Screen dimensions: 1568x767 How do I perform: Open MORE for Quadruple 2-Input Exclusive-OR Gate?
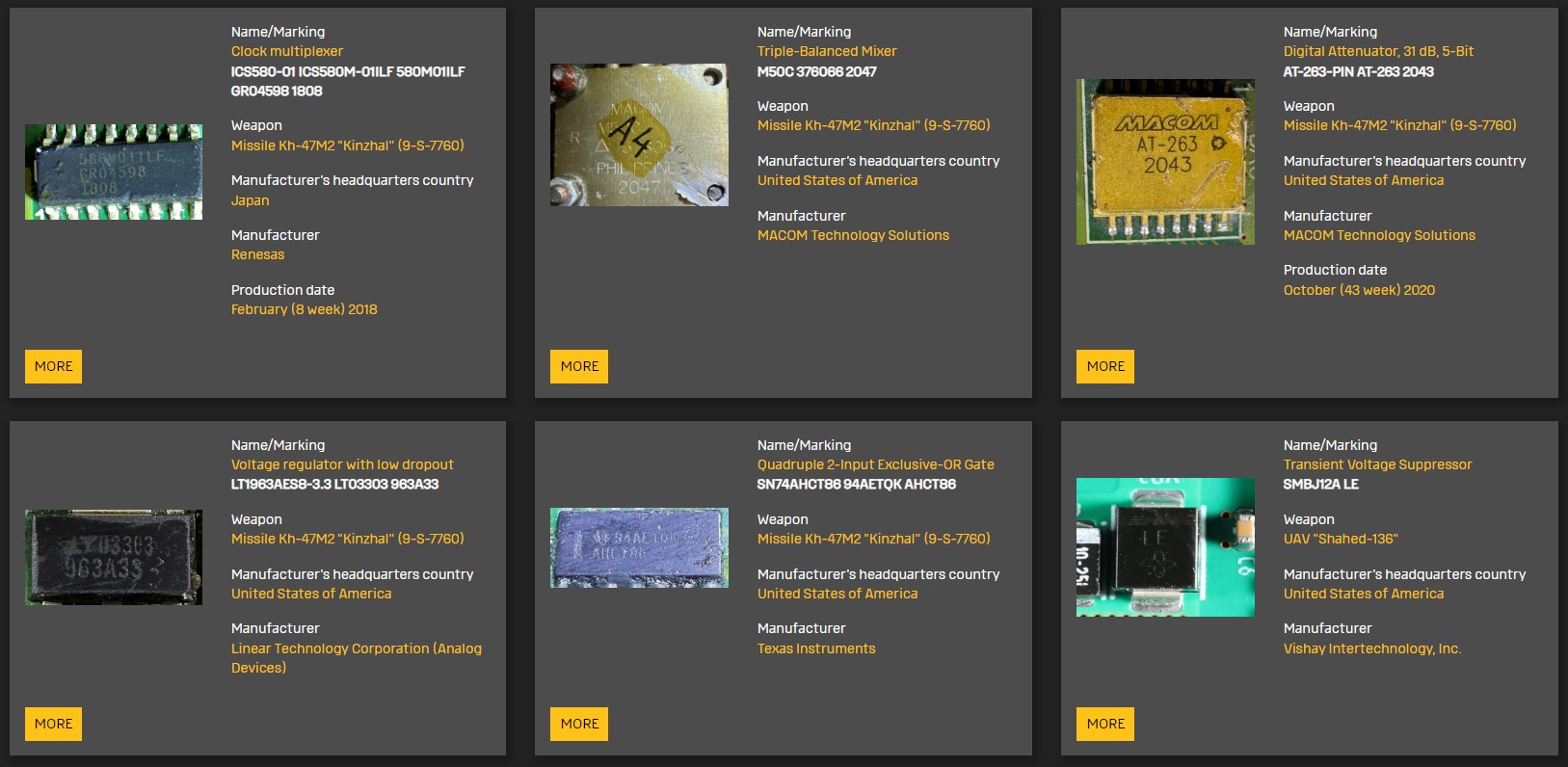tap(579, 724)
